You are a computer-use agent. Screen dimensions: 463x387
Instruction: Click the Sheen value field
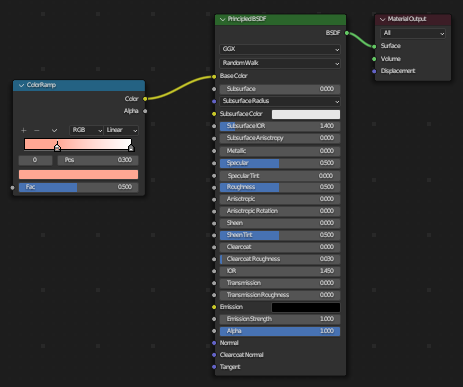tap(280, 223)
